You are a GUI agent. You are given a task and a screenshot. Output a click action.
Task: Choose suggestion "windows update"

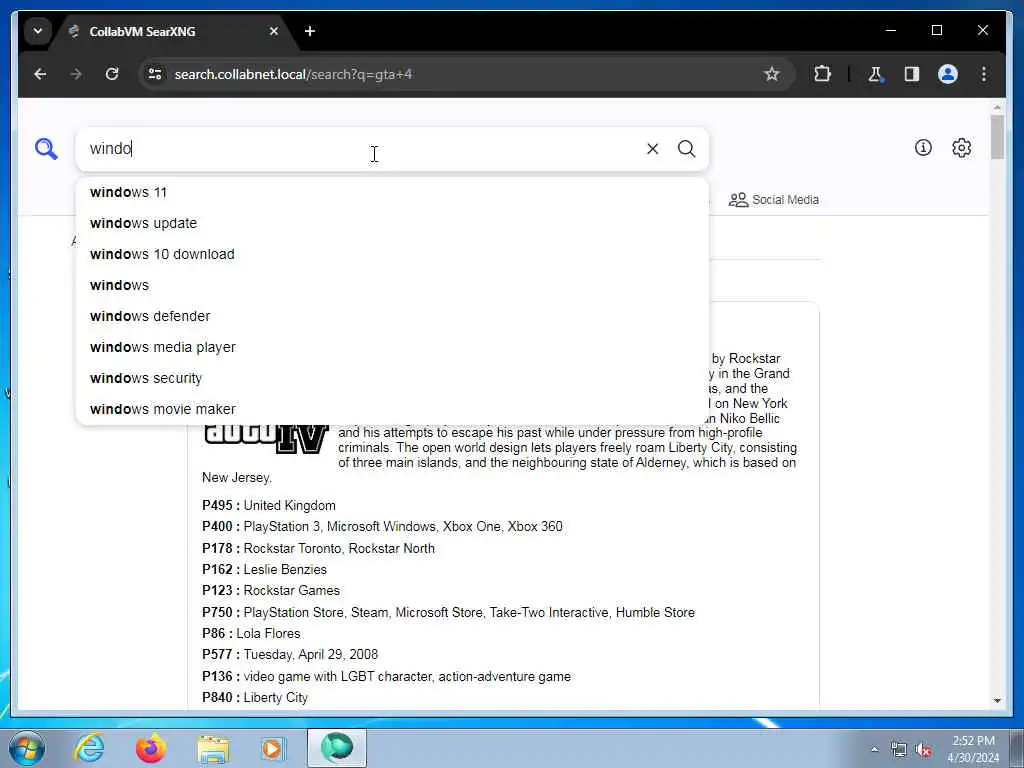392,223
